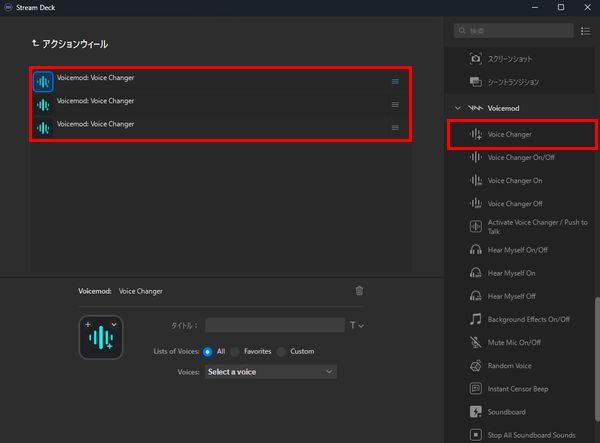Minimize the Stream Deck window
600x443 pixels.
[535, 7]
